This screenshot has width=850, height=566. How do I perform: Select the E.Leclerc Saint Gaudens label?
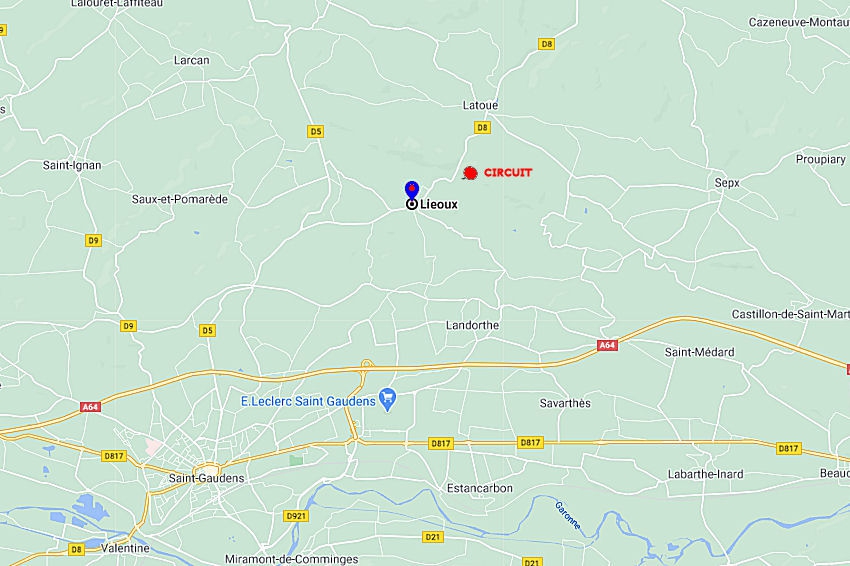pos(308,401)
